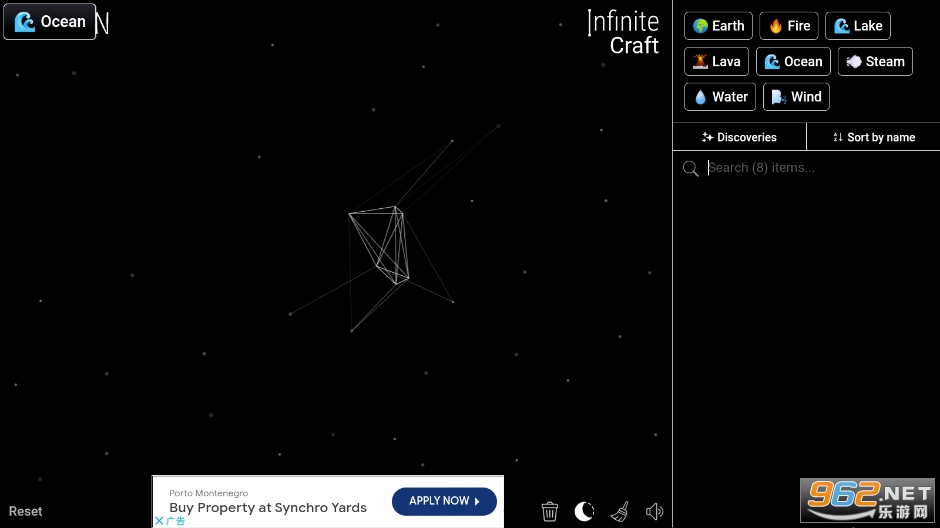Select Ocean element in the sidebar

click(x=792, y=61)
